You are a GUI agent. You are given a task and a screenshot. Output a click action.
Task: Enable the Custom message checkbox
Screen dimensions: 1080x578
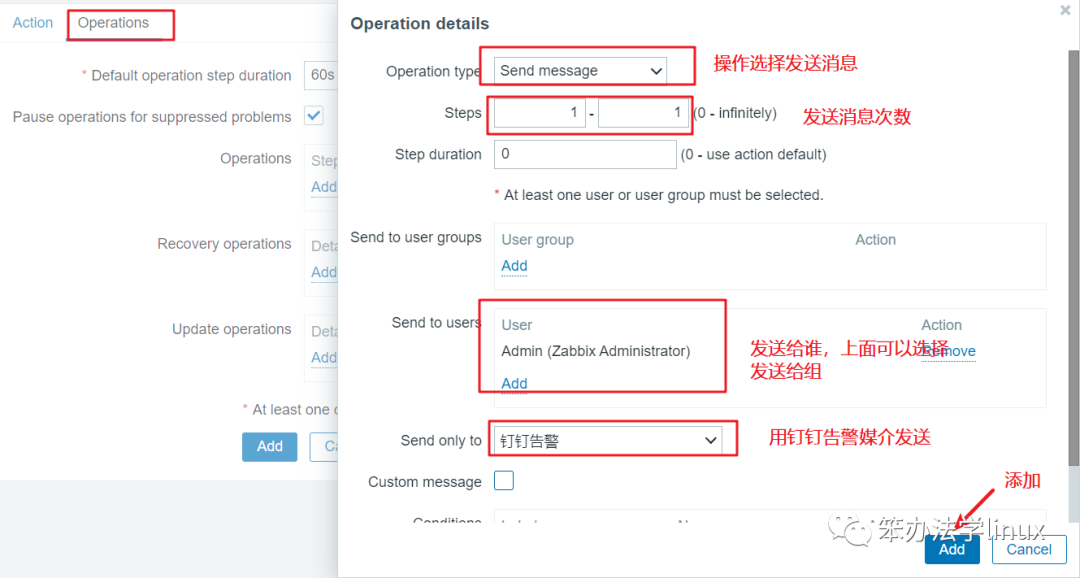503,480
